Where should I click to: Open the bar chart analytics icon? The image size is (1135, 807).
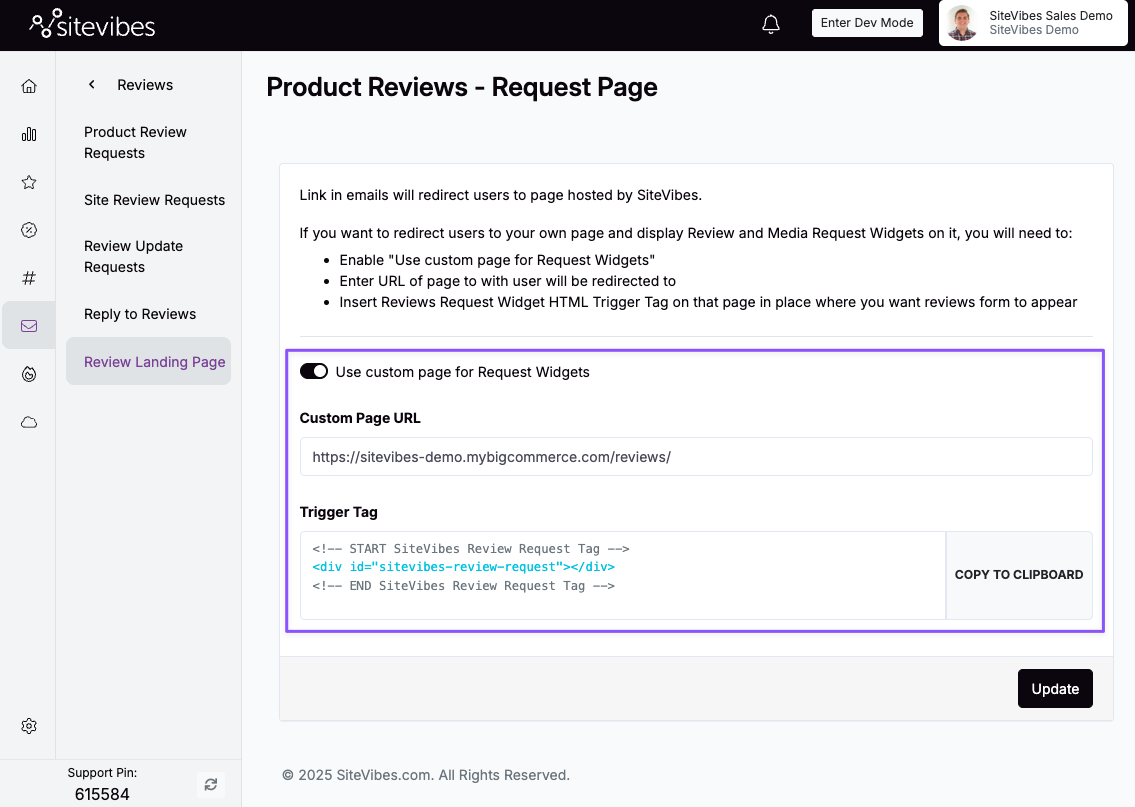click(x=29, y=134)
